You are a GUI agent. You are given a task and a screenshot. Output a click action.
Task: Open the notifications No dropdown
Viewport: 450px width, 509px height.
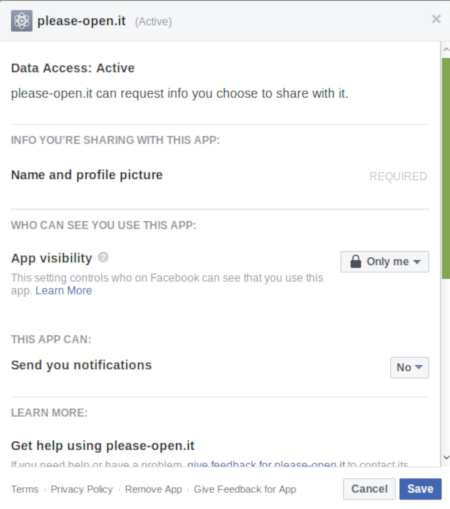pos(409,367)
